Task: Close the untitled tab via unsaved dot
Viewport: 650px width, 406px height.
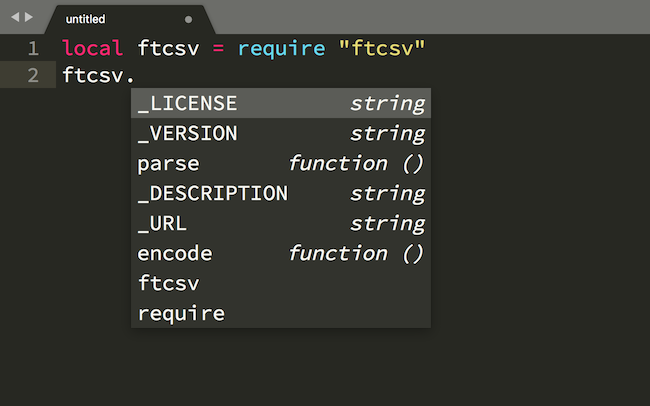Action: (188, 19)
